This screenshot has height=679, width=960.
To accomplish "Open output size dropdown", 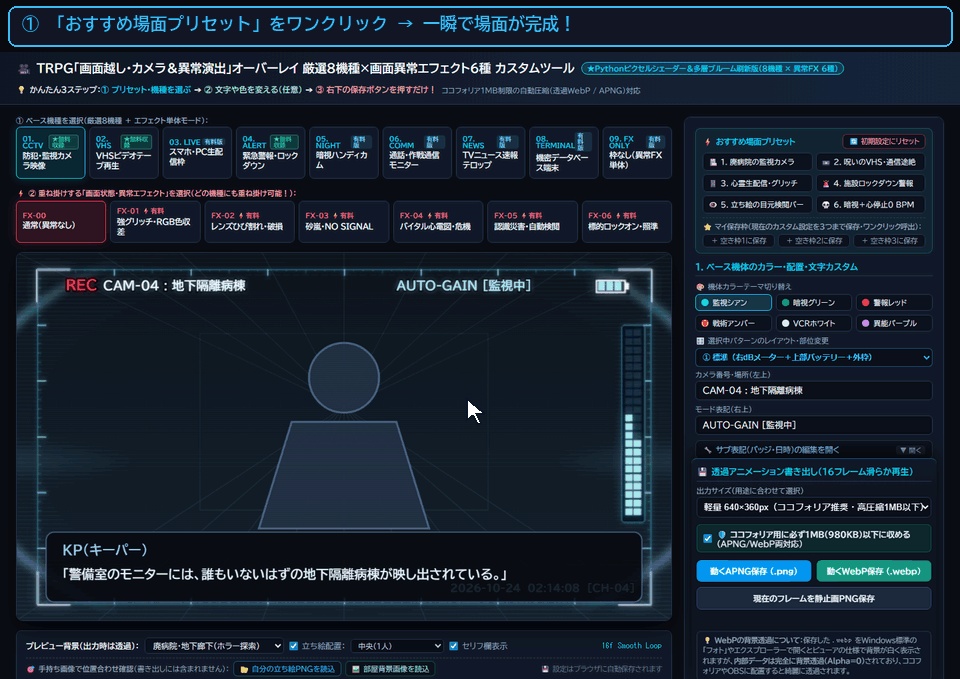I will pyautogui.click(x=814, y=507).
